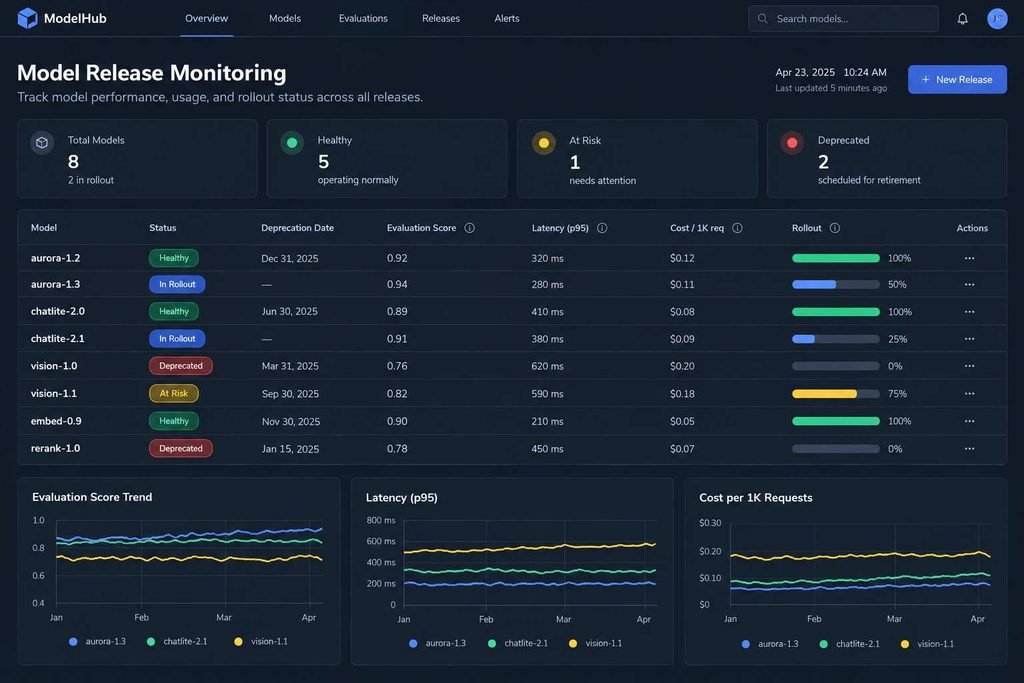1024x683 pixels.
Task: Toggle chatlite-2.1 in Latency chart legend
Action: (x=518, y=643)
